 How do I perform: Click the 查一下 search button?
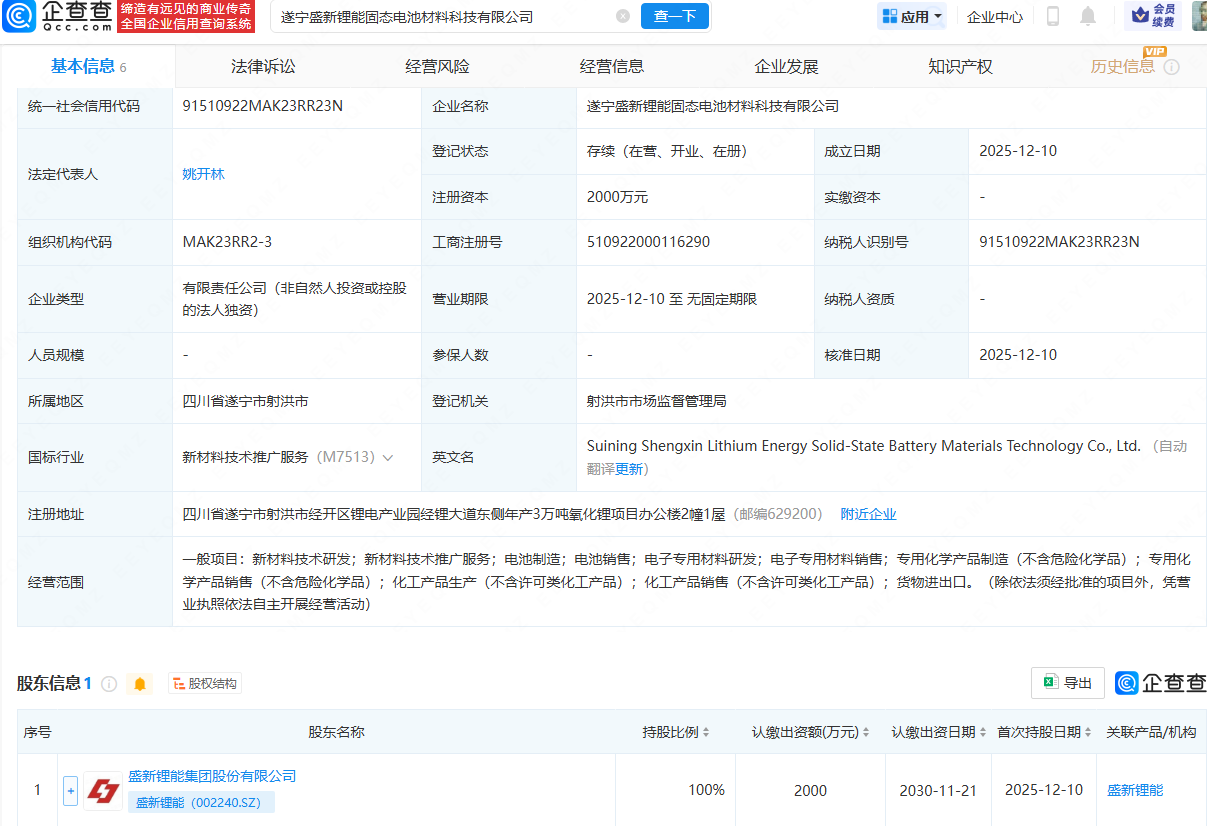coord(674,16)
